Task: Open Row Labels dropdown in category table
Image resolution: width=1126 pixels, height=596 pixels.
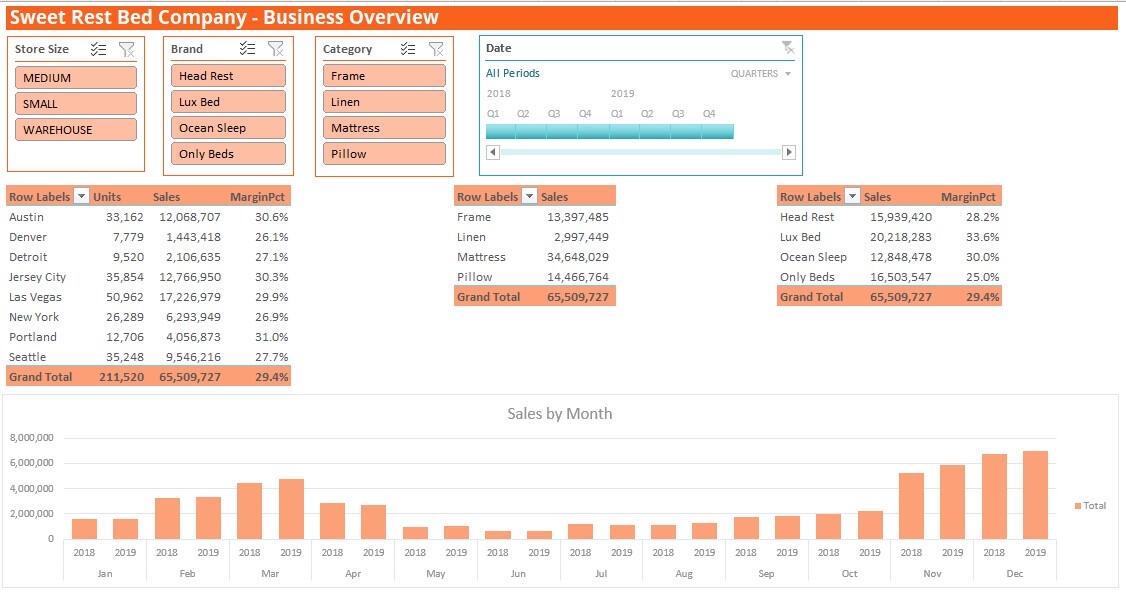Action: coord(529,197)
